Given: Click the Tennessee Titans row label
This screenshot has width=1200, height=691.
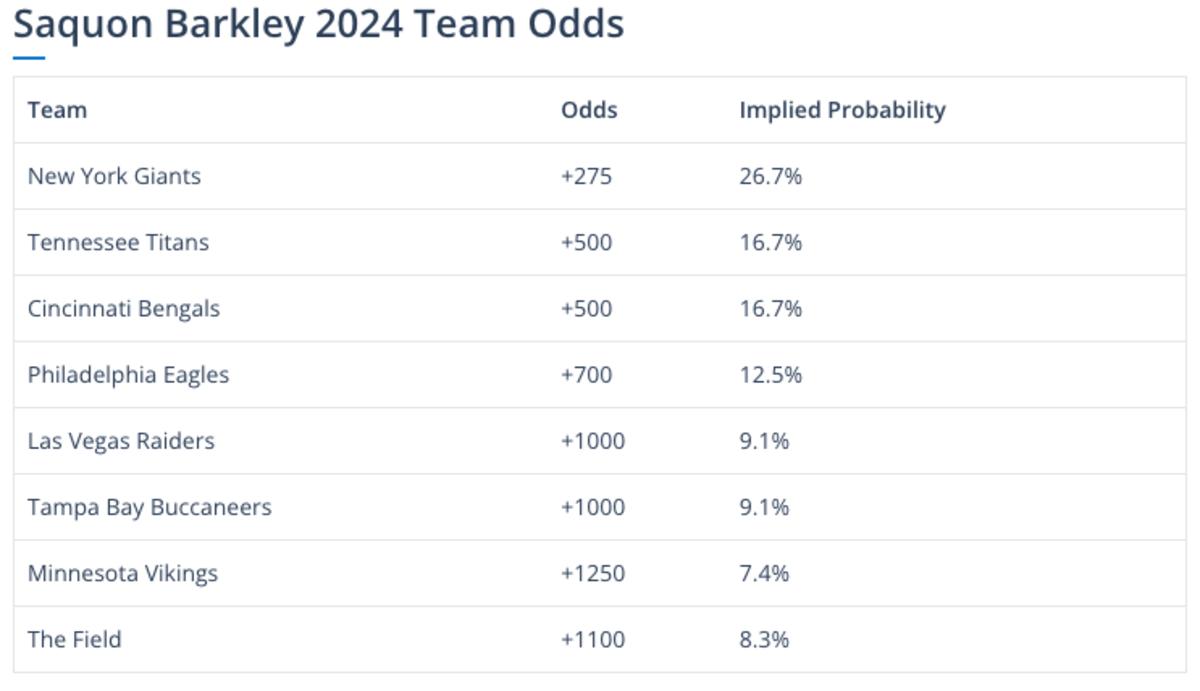Looking at the screenshot, I should pos(118,242).
